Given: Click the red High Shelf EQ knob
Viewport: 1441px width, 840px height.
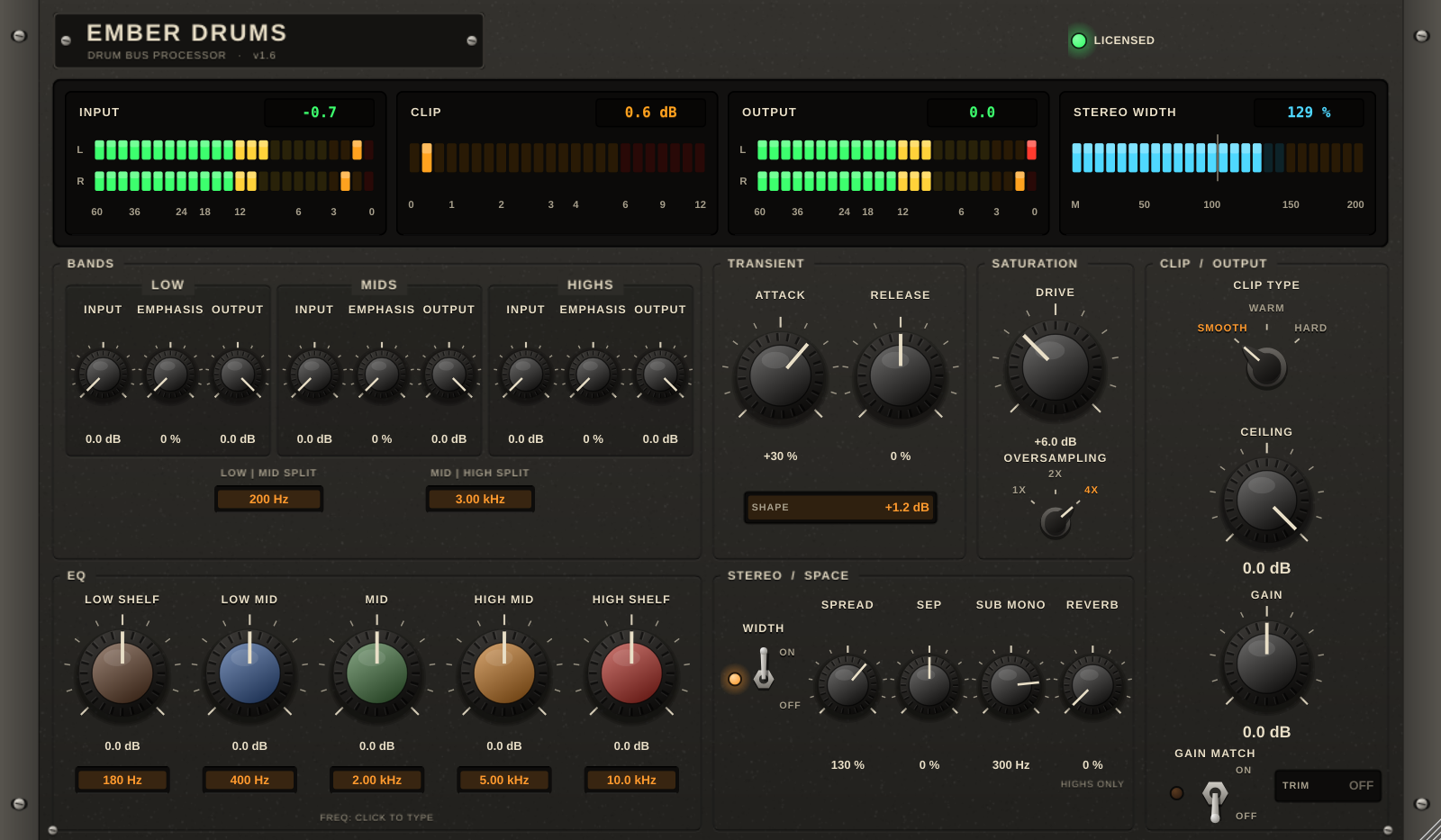Looking at the screenshot, I should click(631, 673).
